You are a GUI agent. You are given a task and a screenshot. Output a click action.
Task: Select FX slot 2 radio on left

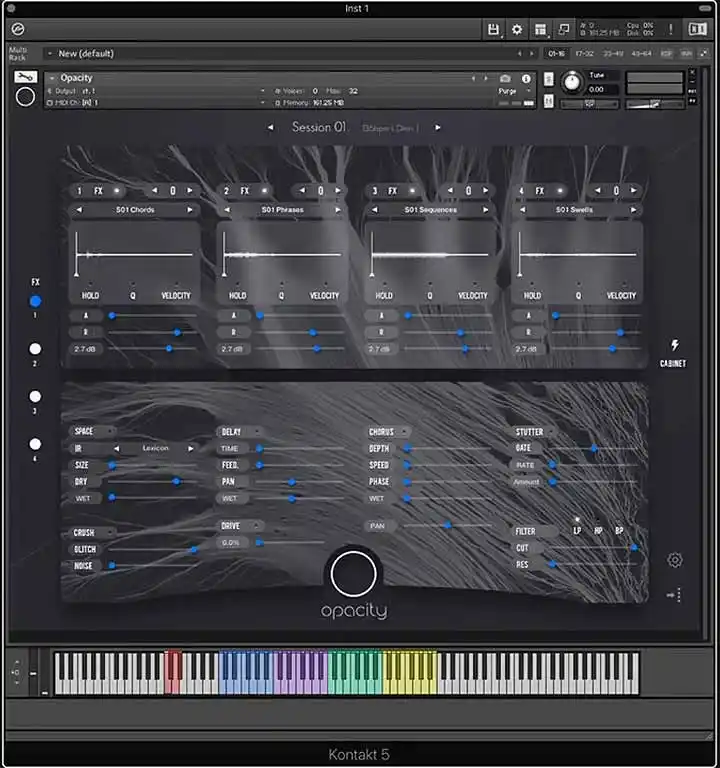pyautogui.click(x=35, y=349)
